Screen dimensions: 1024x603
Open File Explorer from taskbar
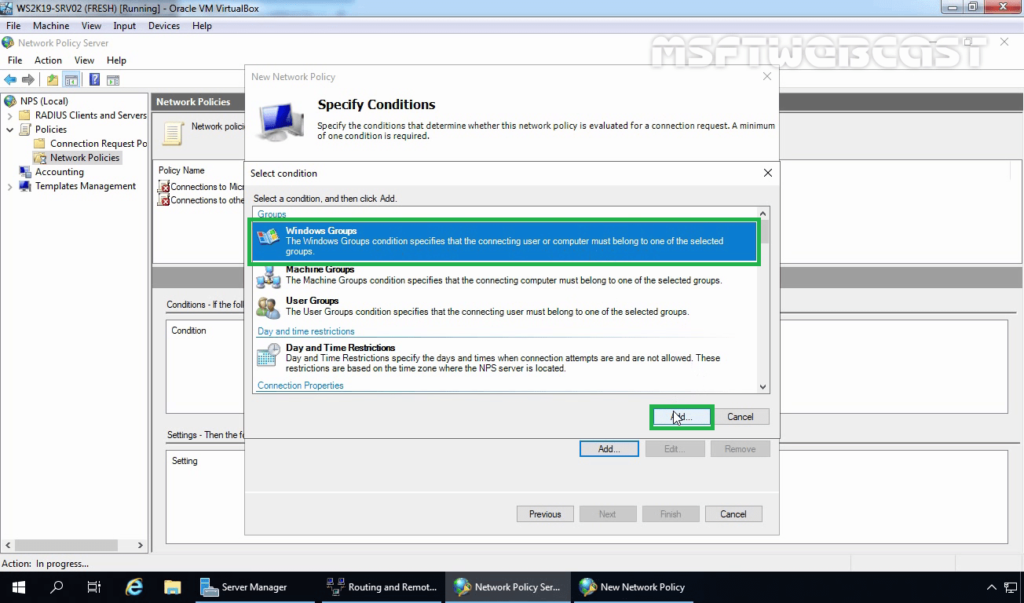(x=172, y=587)
